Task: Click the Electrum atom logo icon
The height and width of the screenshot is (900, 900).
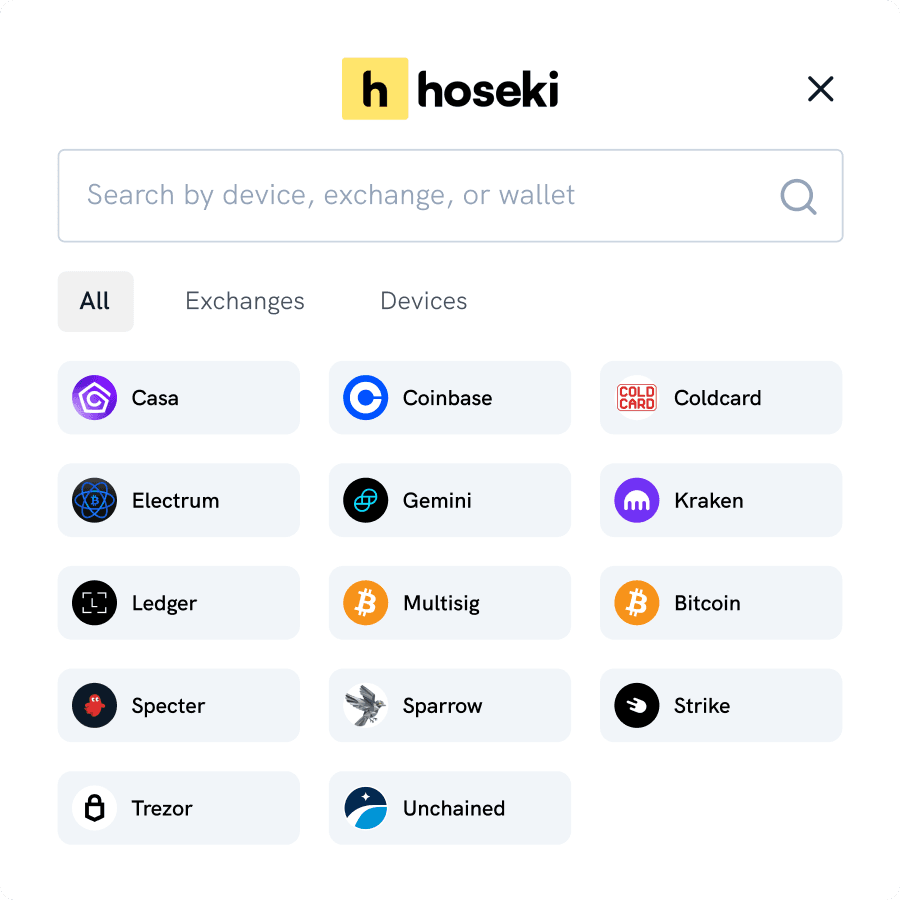Action: pos(95,501)
